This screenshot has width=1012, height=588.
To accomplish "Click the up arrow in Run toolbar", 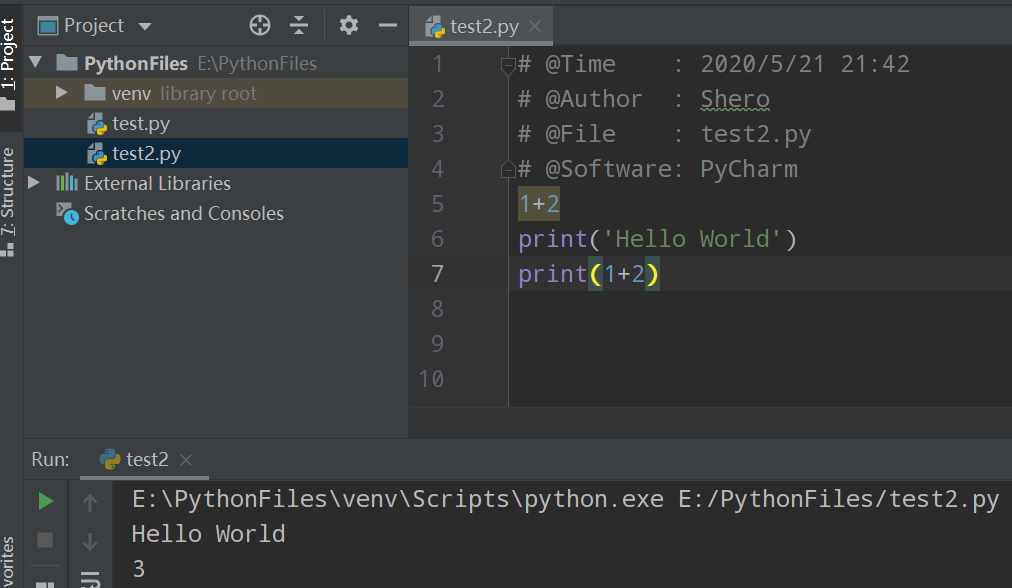I will 90,502.
